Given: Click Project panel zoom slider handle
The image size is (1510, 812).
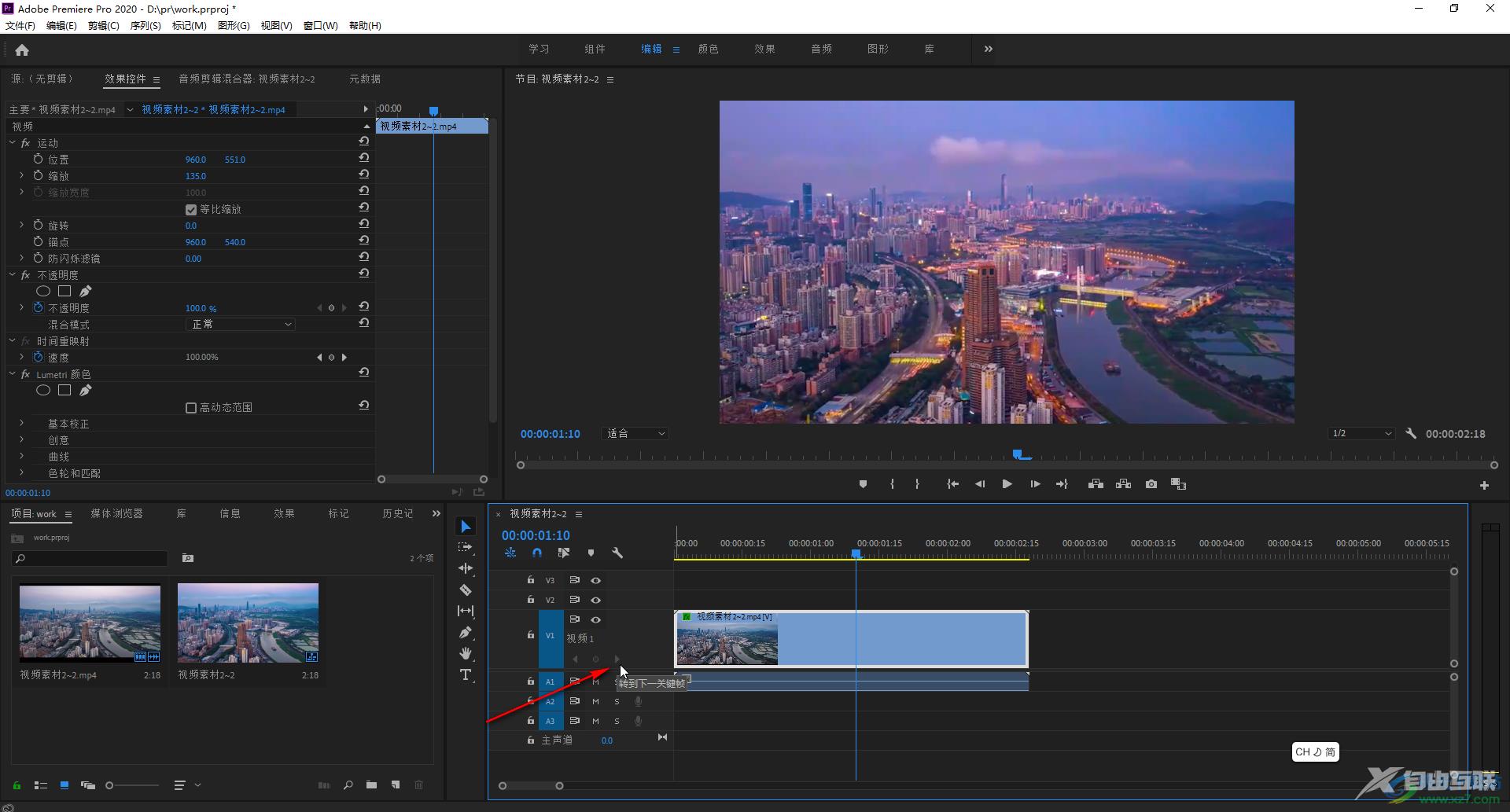Looking at the screenshot, I should (x=109, y=784).
